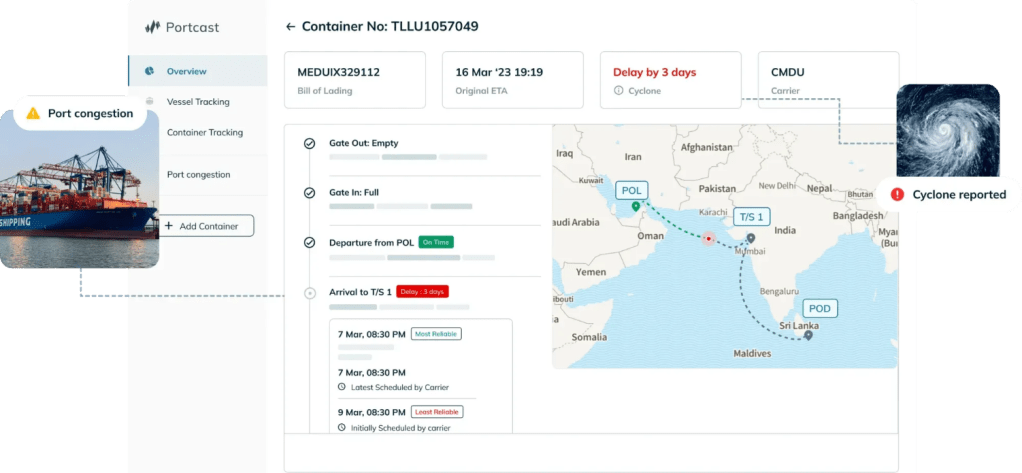Toggle the Departure from POL checkmark

pos(309,242)
